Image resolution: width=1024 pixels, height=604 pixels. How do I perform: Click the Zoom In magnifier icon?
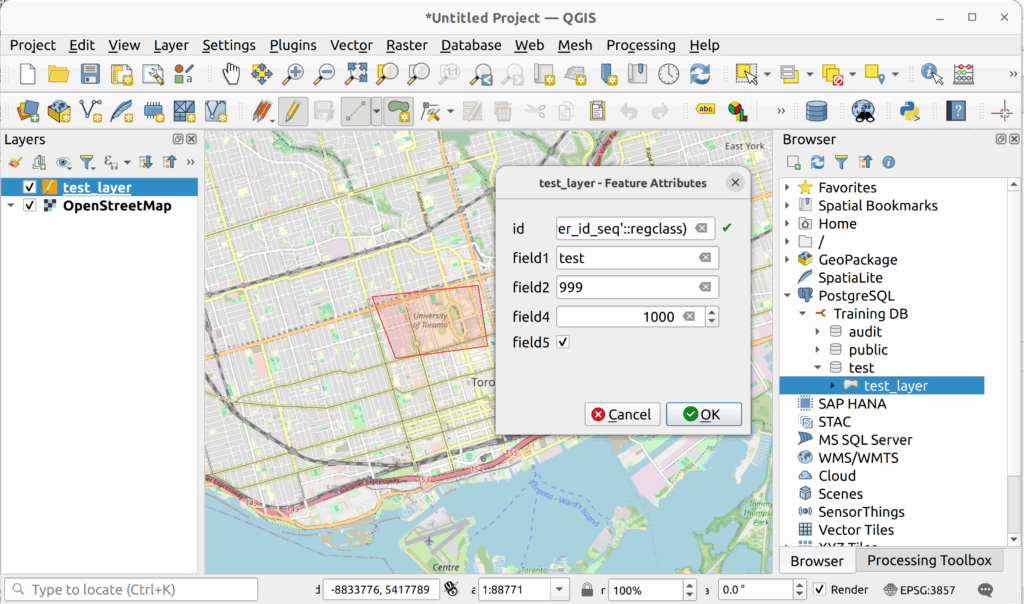(293, 74)
